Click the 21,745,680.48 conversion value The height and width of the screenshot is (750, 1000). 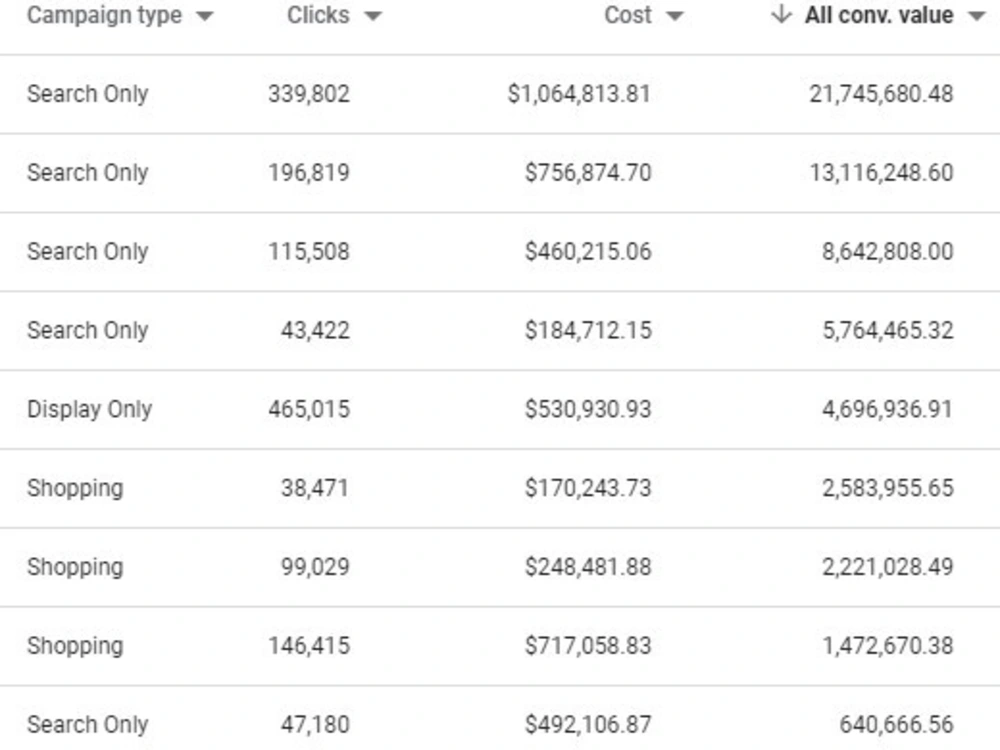tap(881, 94)
